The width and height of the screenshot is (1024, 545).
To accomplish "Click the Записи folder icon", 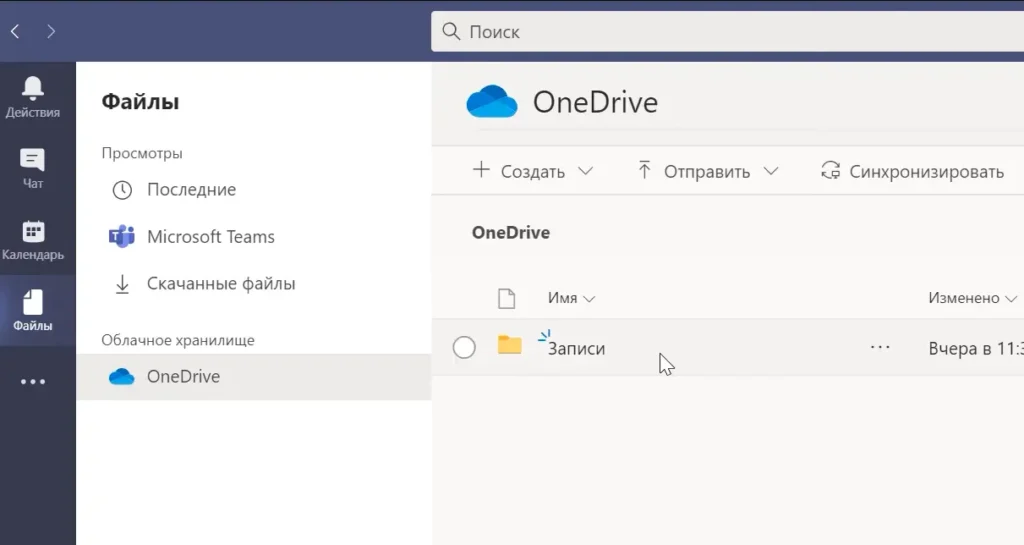I will pyautogui.click(x=509, y=345).
